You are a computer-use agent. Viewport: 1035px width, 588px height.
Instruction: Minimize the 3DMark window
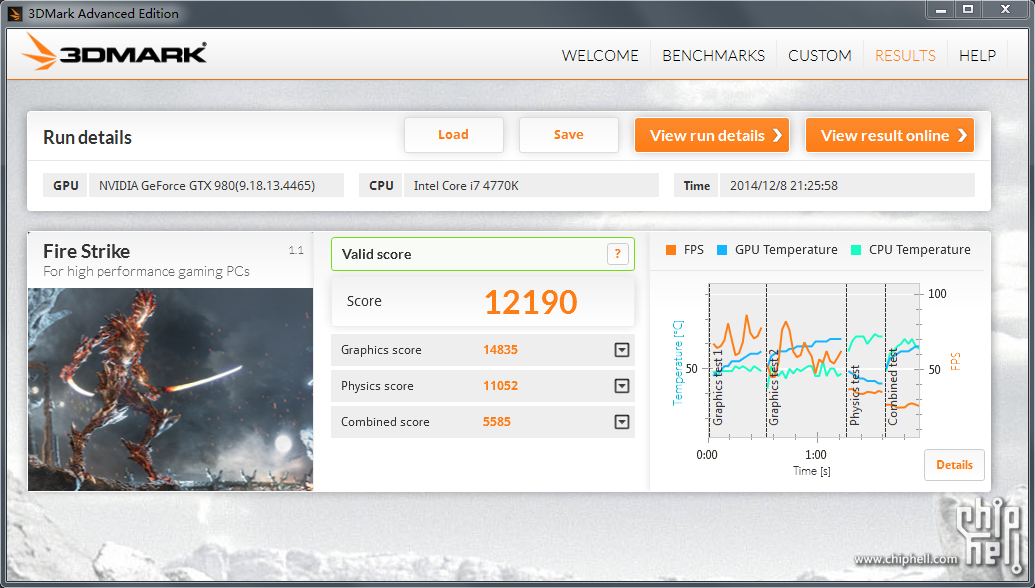click(x=941, y=9)
